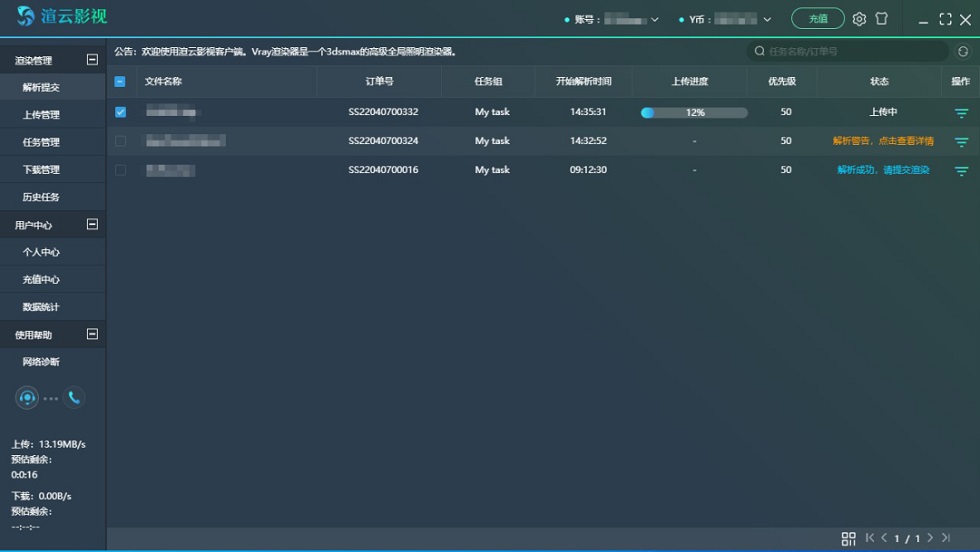Screen dimensions: 980x552
Task: Collapse the 渲染管理 section
Action: pyautogui.click(x=93, y=60)
